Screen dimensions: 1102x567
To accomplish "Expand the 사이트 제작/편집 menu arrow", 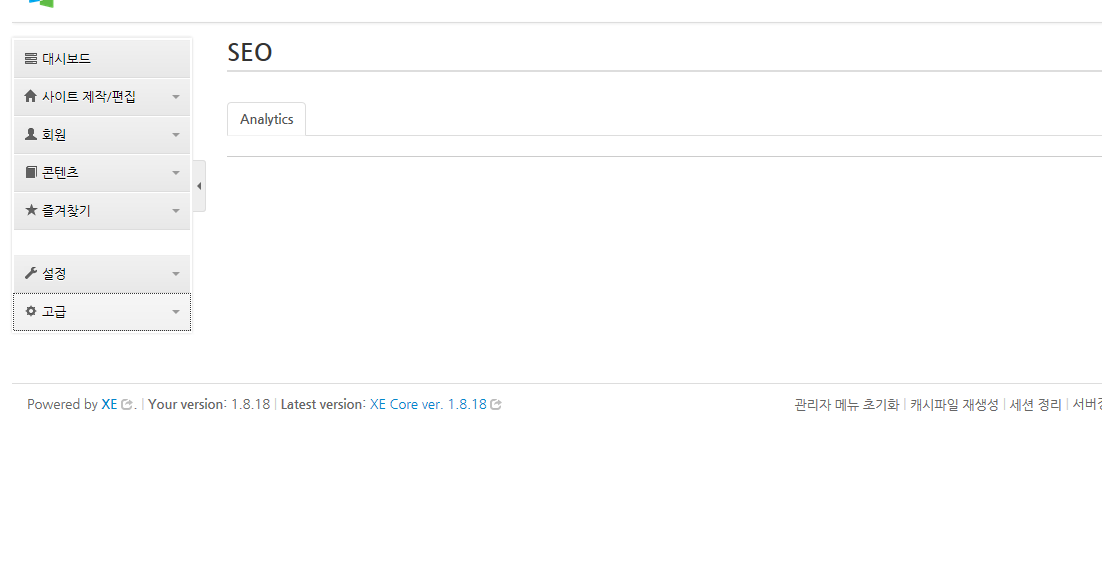I will (x=176, y=98).
